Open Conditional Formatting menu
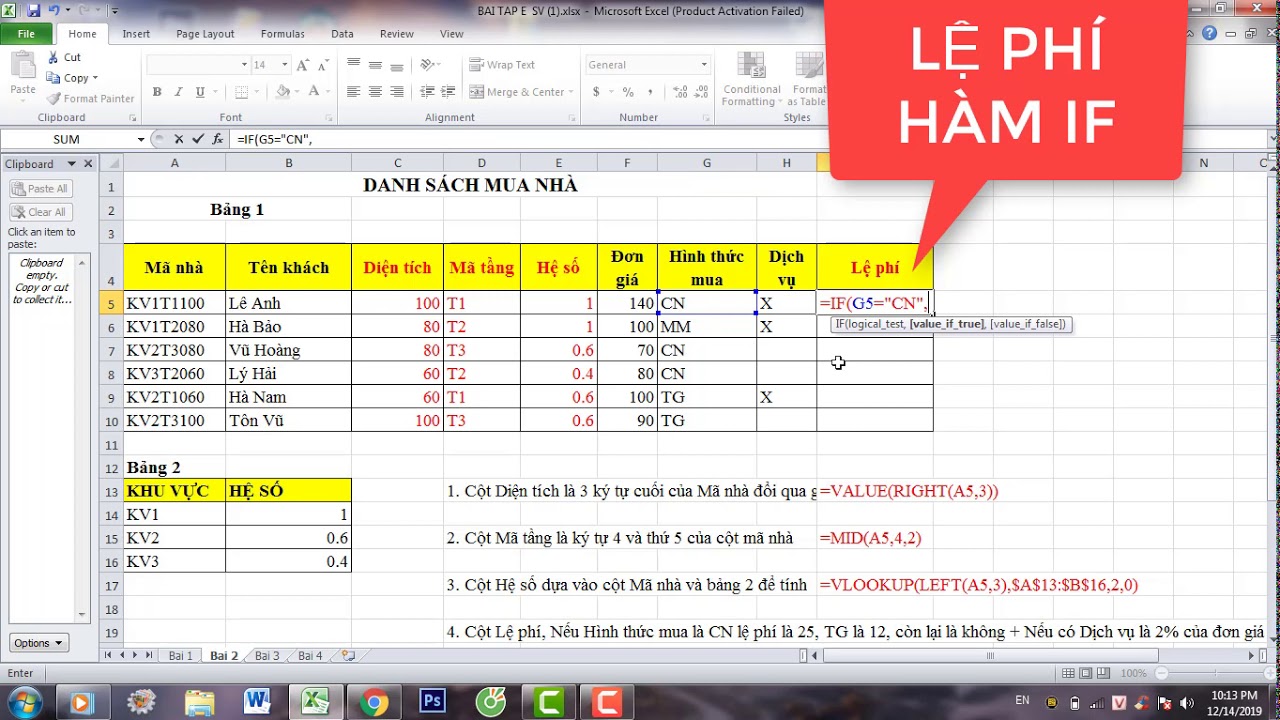 tap(752, 79)
